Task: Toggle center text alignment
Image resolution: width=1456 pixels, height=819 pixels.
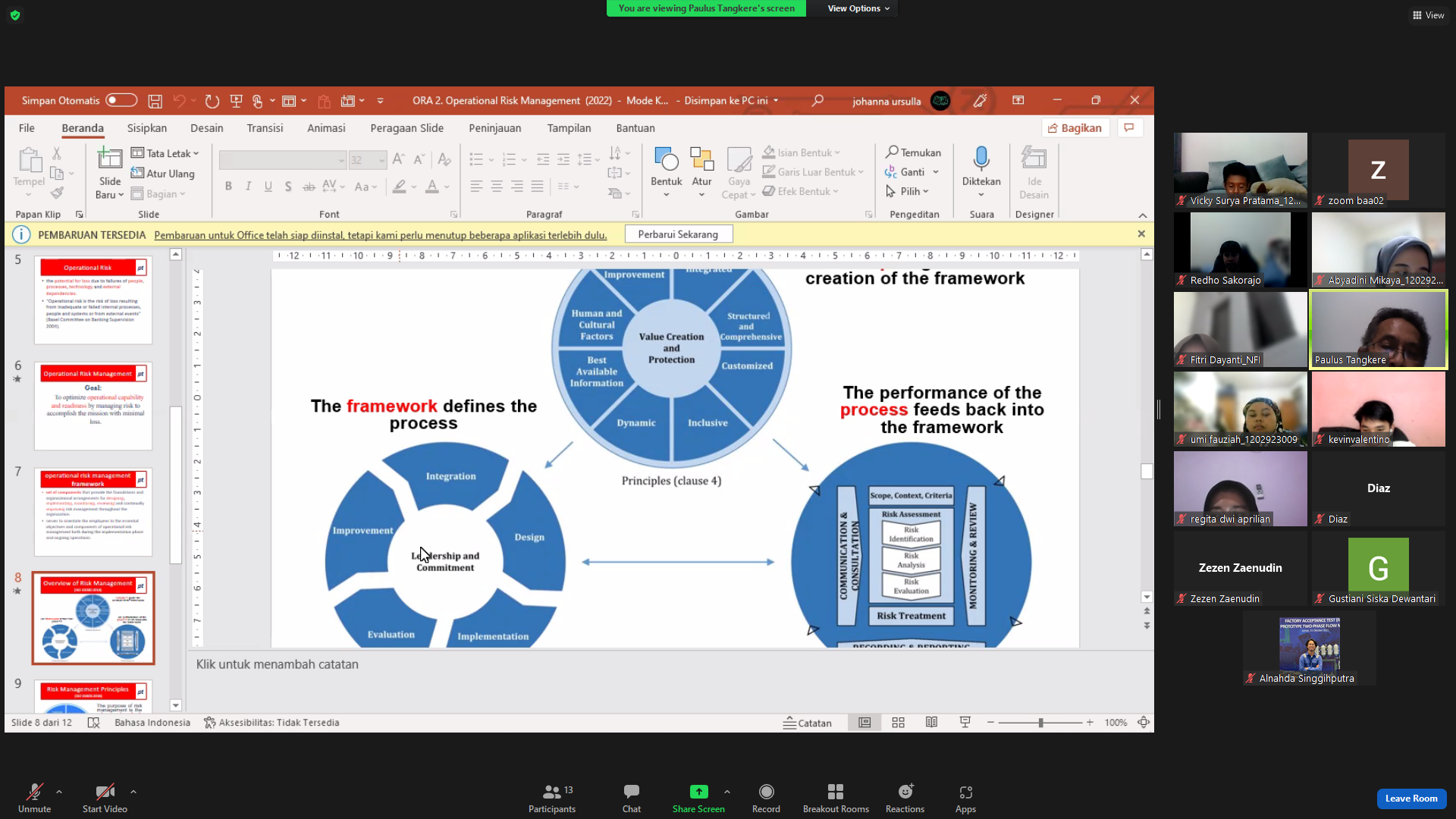Action: [x=497, y=187]
